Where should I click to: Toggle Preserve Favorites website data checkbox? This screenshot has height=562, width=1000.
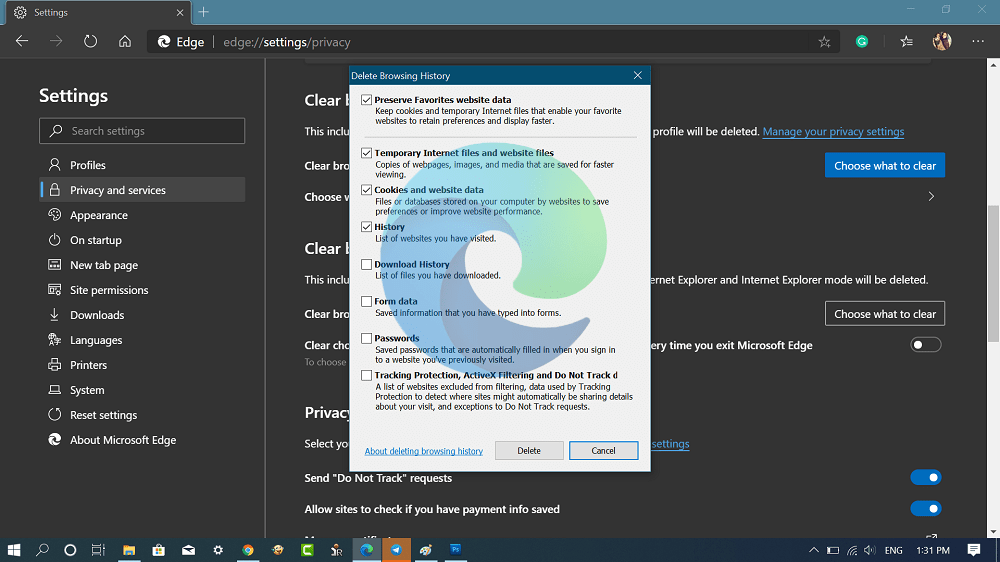point(366,100)
